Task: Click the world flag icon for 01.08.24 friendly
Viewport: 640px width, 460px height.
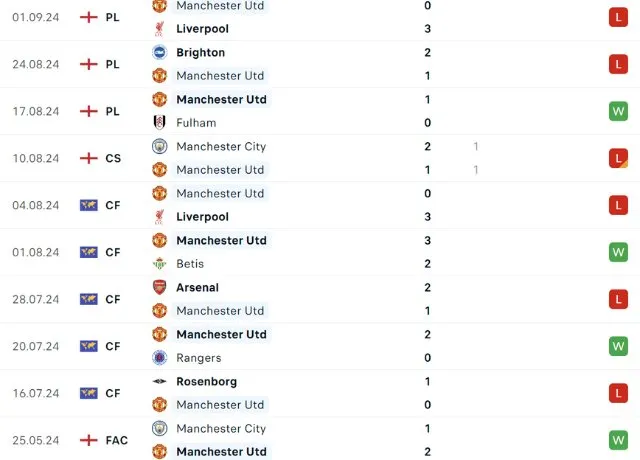Action: [89, 252]
